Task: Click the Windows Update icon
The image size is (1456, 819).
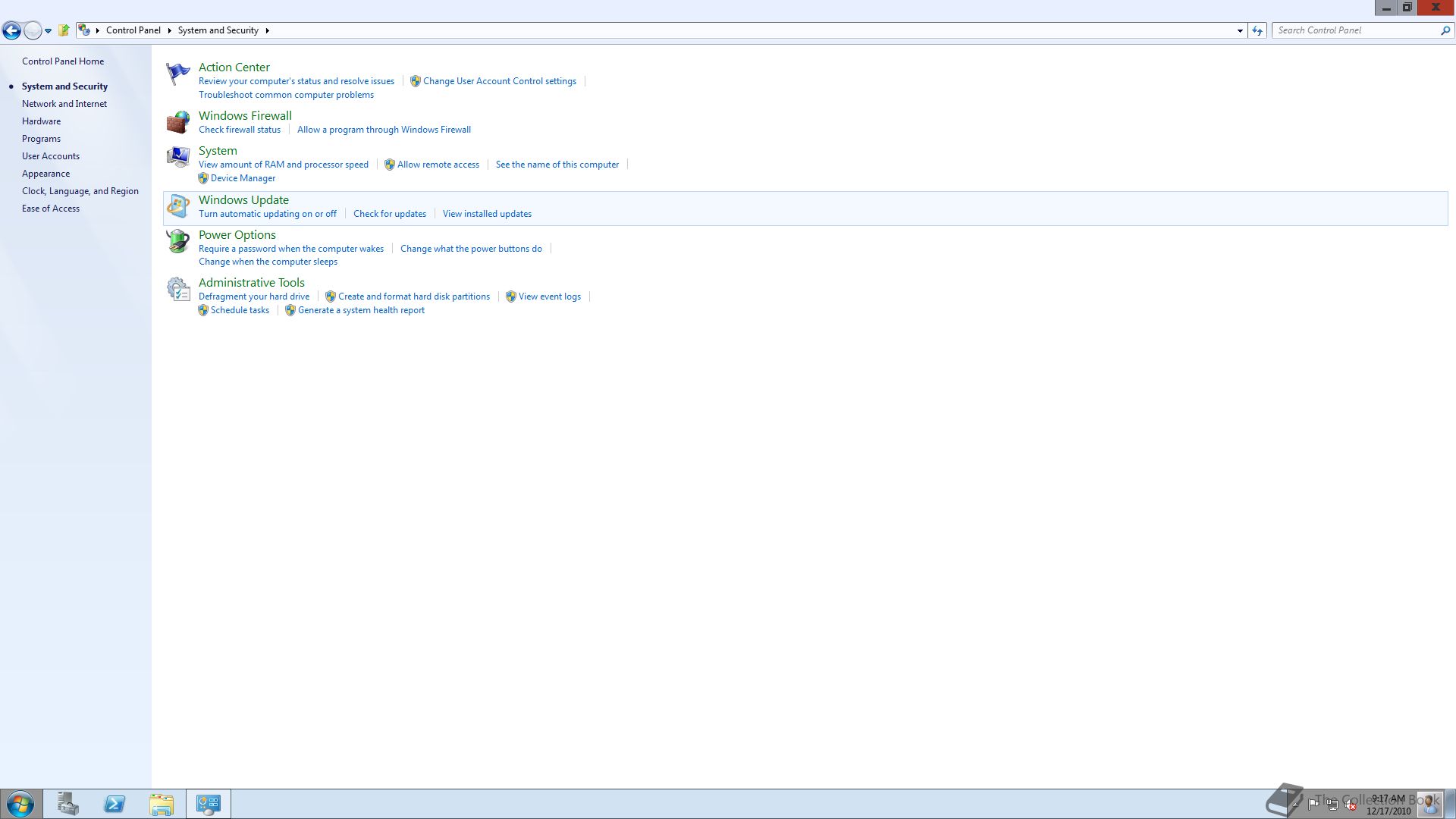Action: (177, 206)
